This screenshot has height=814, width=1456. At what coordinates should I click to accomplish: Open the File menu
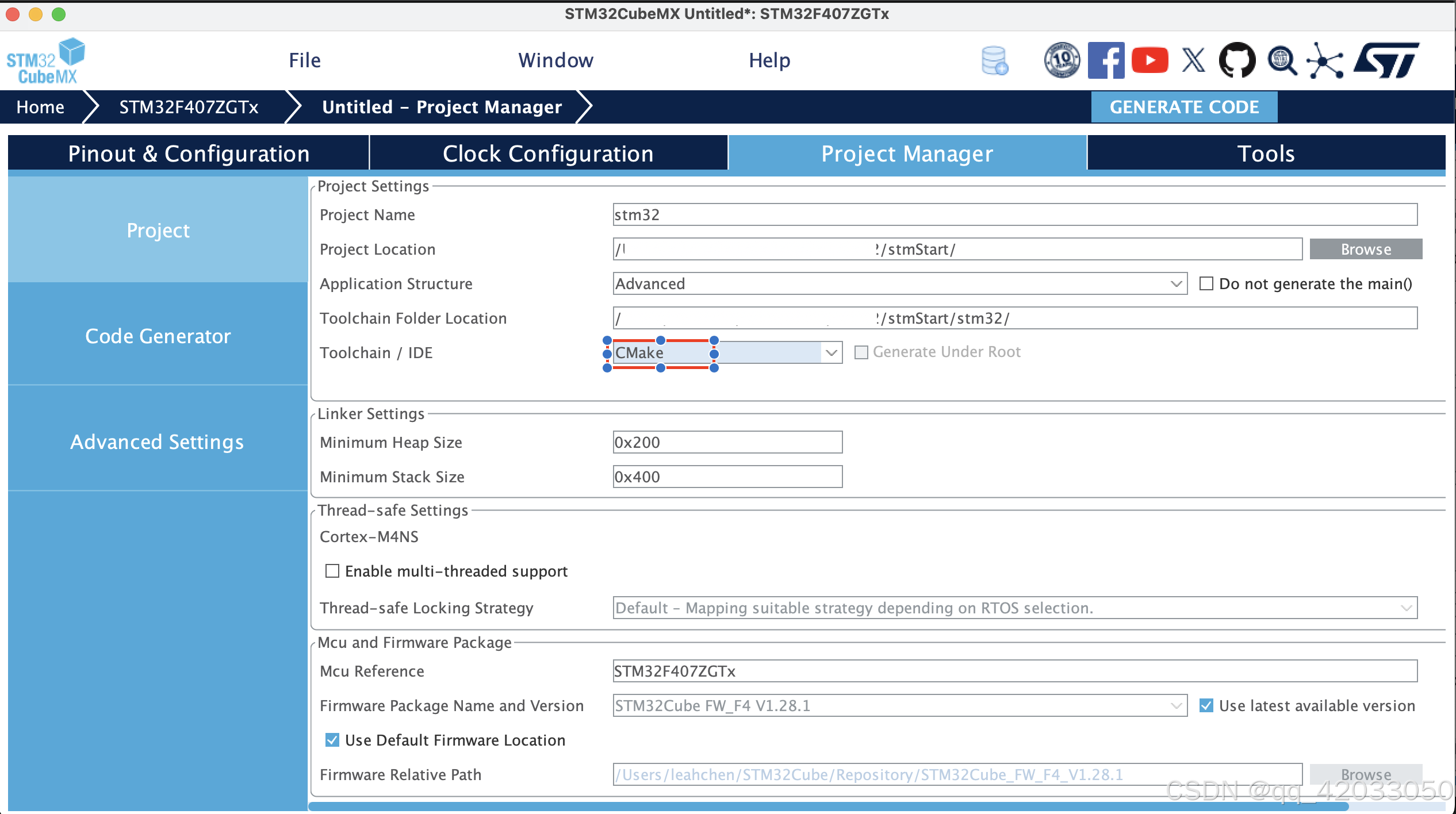coord(305,60)
